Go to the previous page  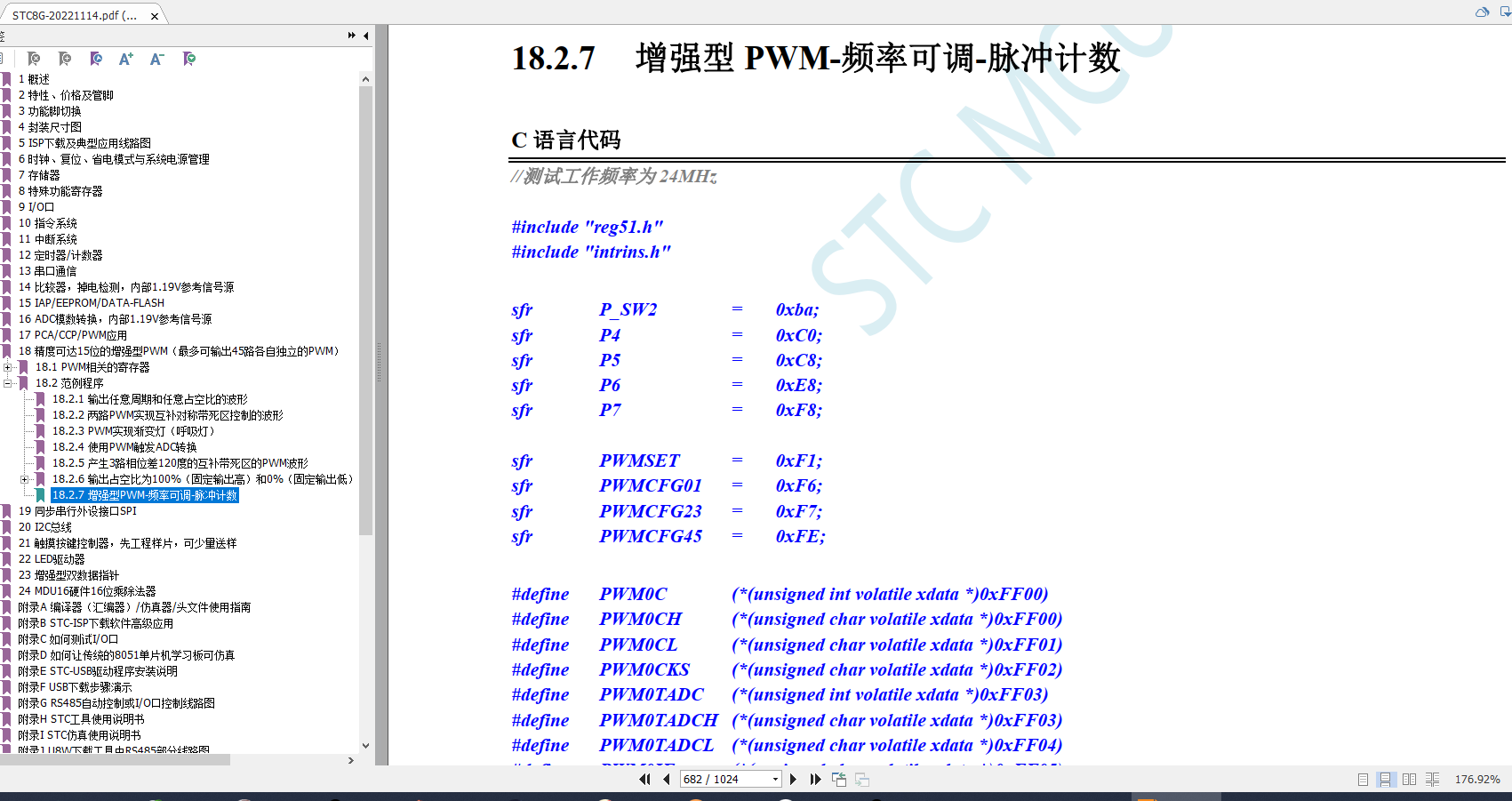click(667, 779)
